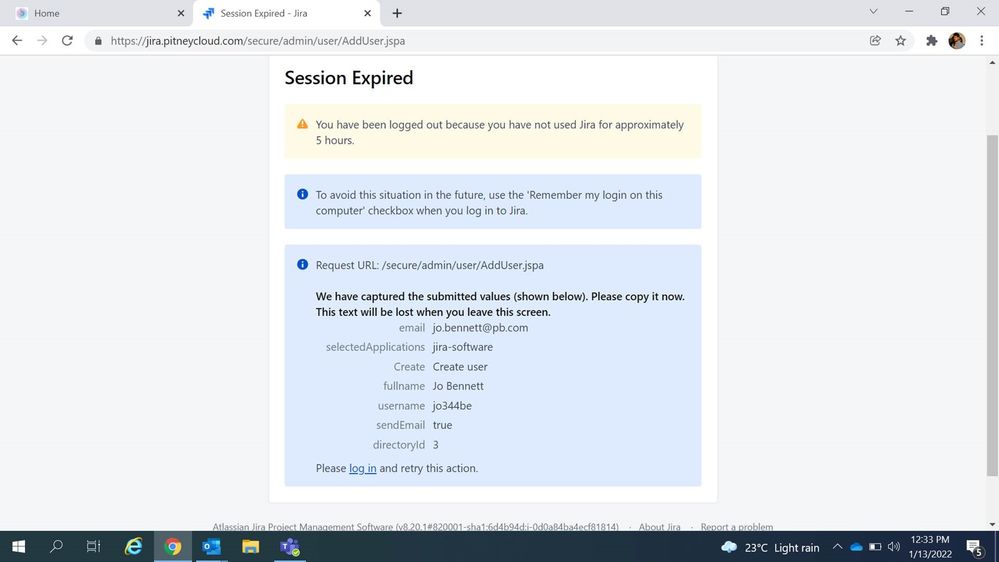
Task: Click the page vertical scrollbar thumb
Action: click(992, 305)
